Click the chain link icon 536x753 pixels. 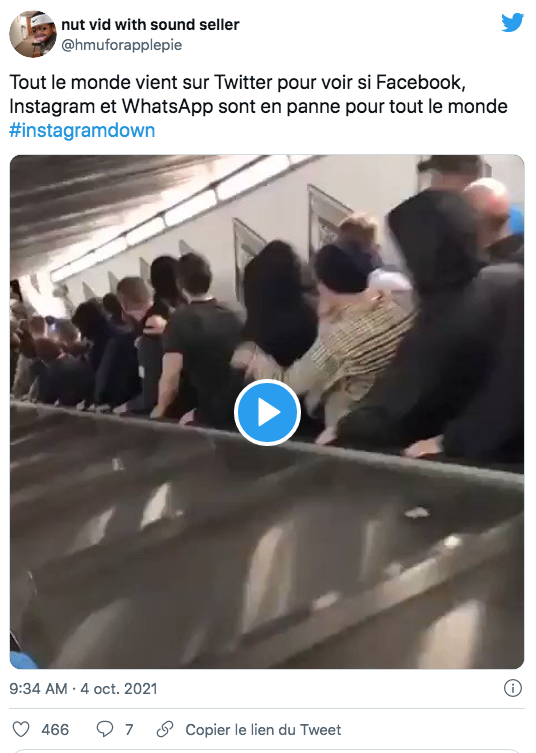pyautogui.click(x=165, y=729)
